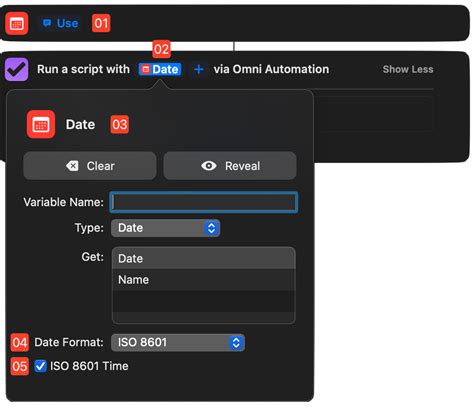
Task: Click the large Date calendar icon in popover
Action: [41, 124]
